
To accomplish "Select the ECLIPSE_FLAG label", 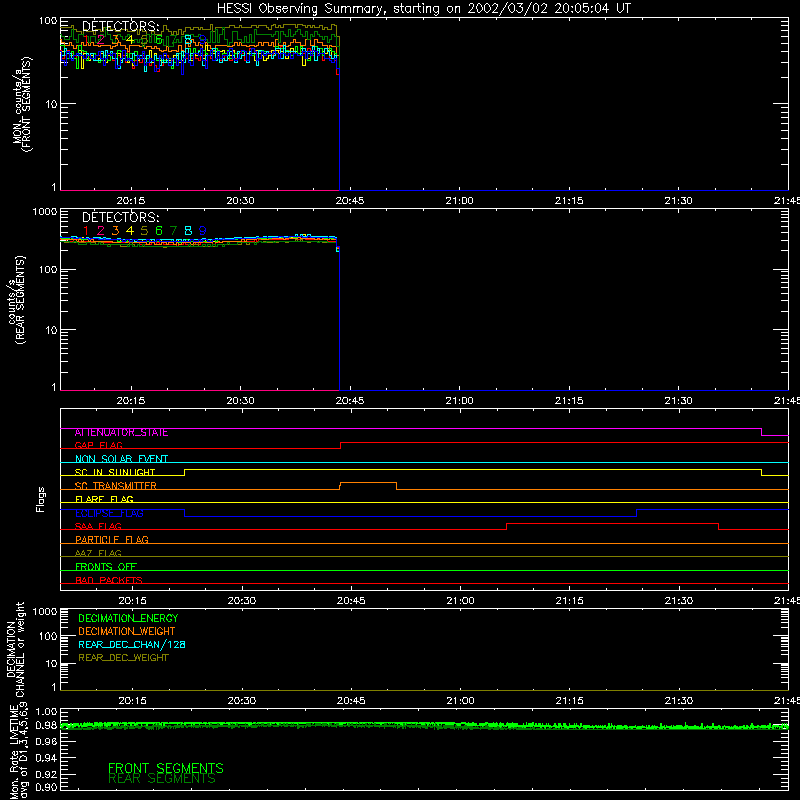I will [x=109, y=513].
